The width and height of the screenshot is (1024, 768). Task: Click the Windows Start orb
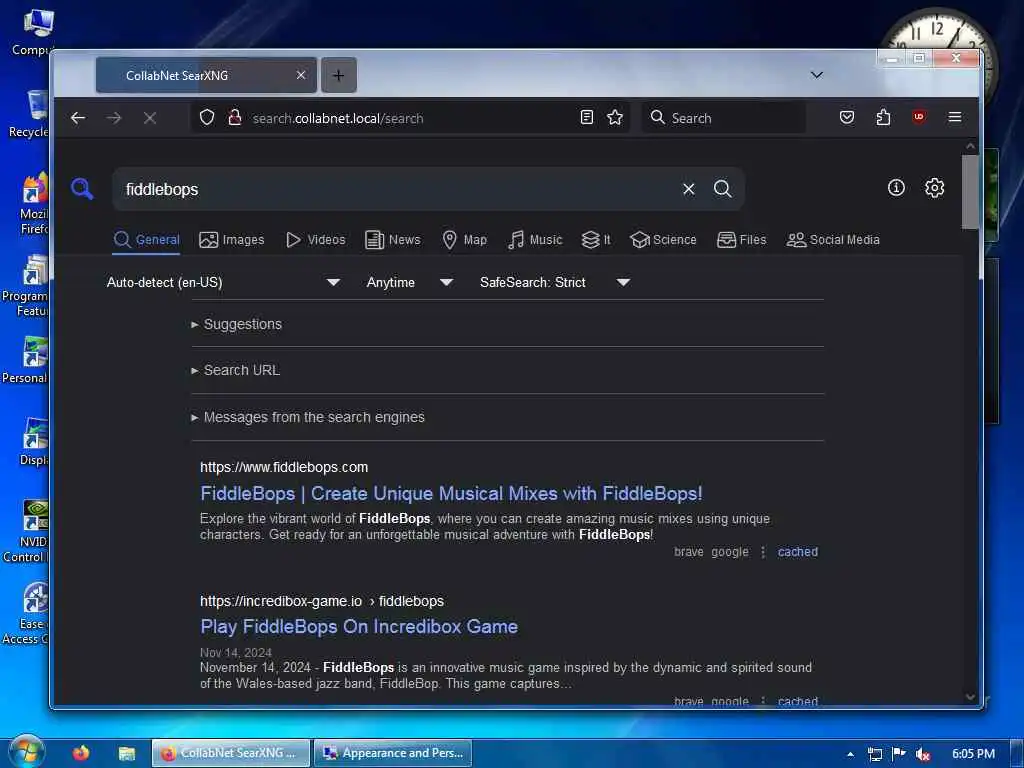coord(27,752)
